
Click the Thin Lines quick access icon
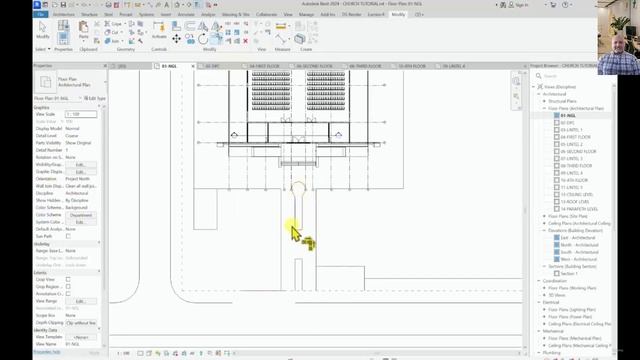click(x=198, y=5)
